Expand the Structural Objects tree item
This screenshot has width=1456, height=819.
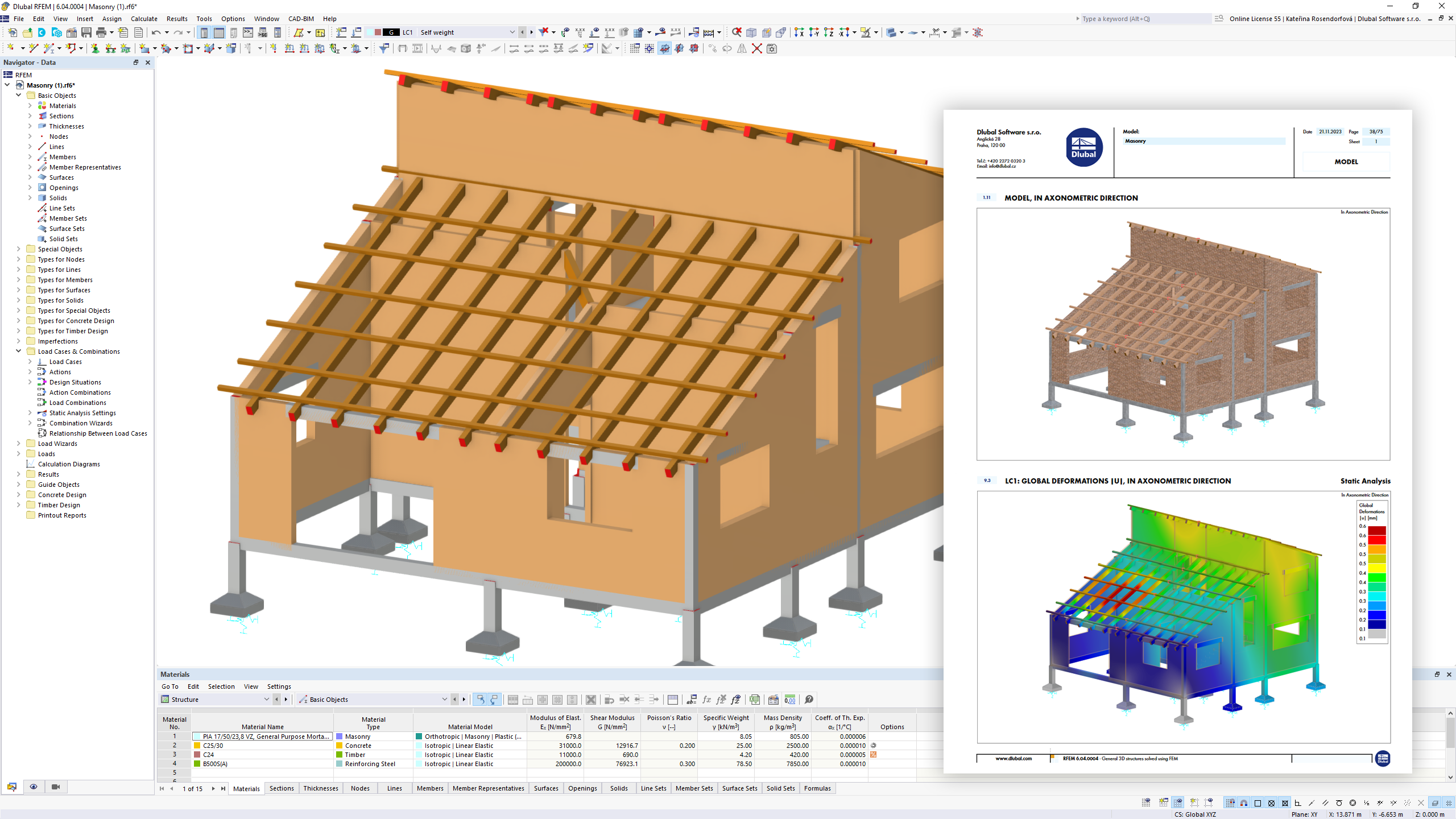point(19,248)
